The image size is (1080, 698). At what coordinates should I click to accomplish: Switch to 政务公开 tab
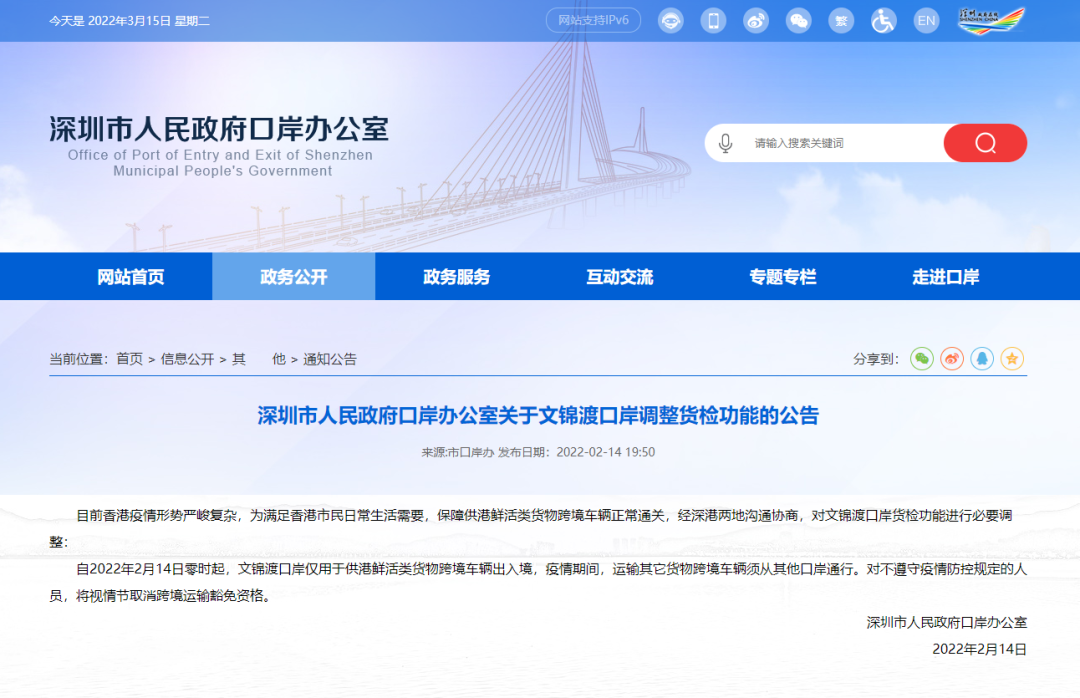point(292,277)
